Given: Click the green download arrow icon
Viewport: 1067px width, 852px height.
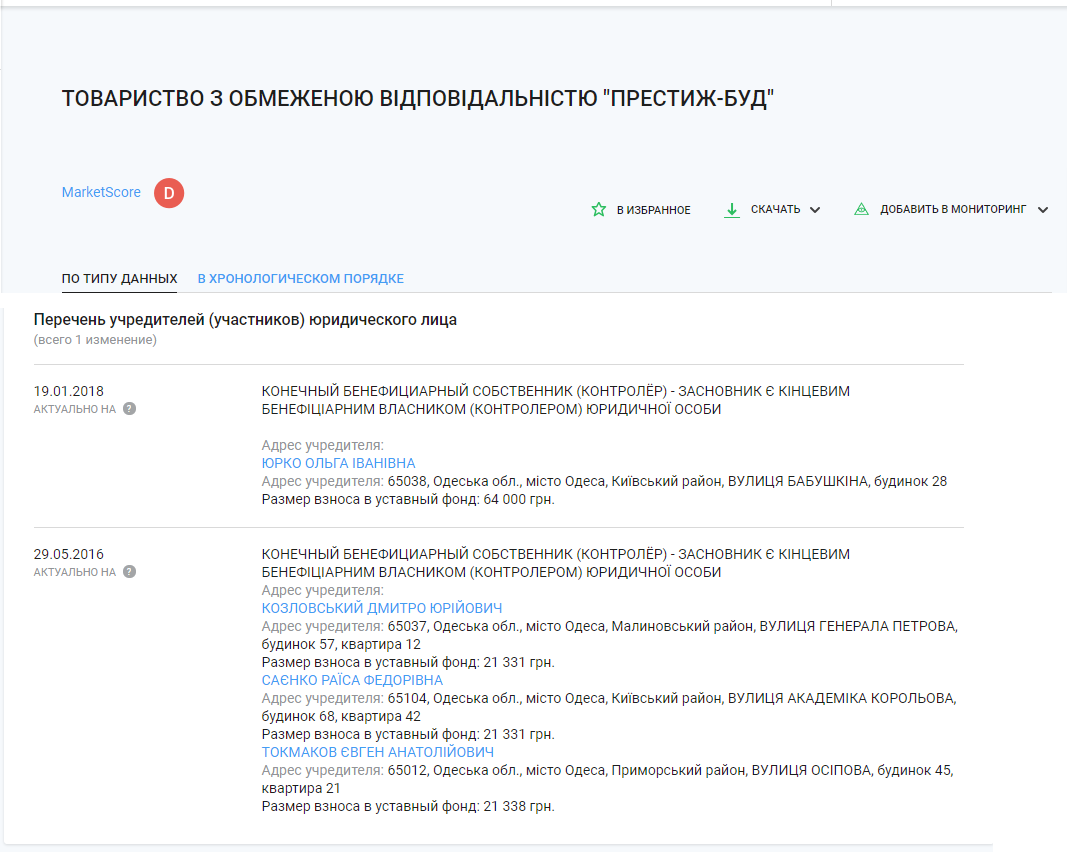Looking at the screenshot, I should [731, 210].
